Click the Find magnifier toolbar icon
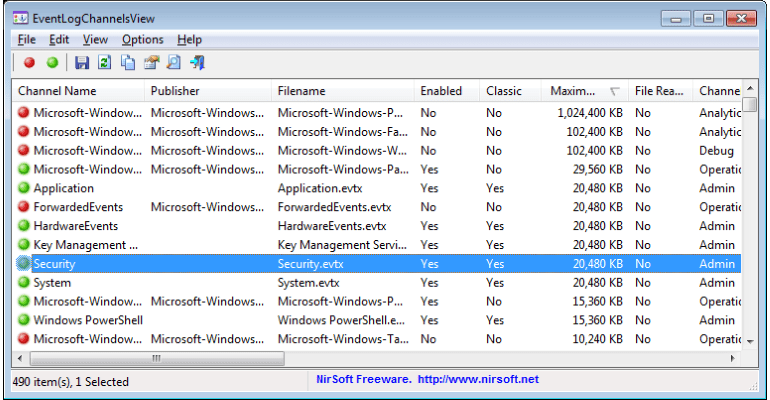 (174, 63)
